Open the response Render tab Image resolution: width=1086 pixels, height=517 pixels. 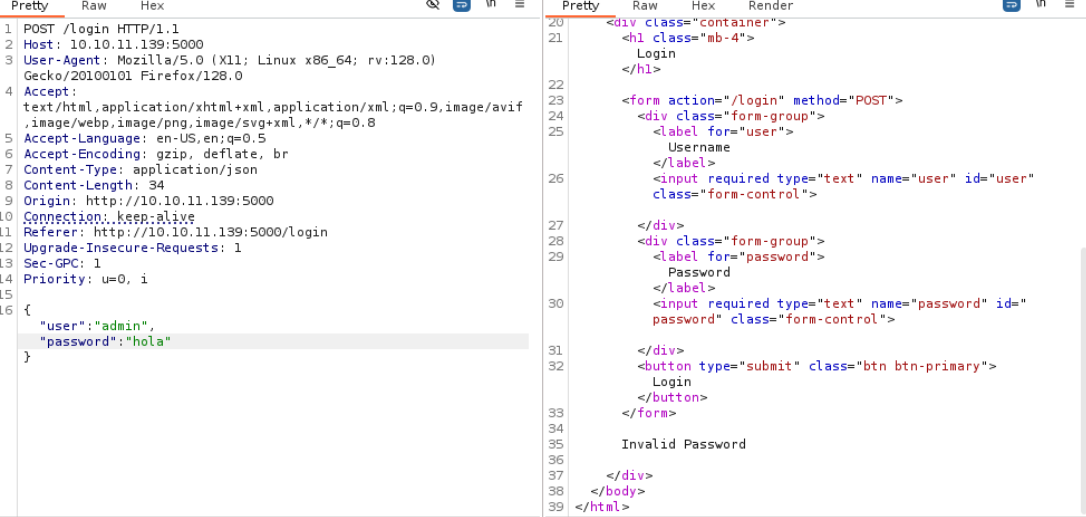(x=771, y=6)
